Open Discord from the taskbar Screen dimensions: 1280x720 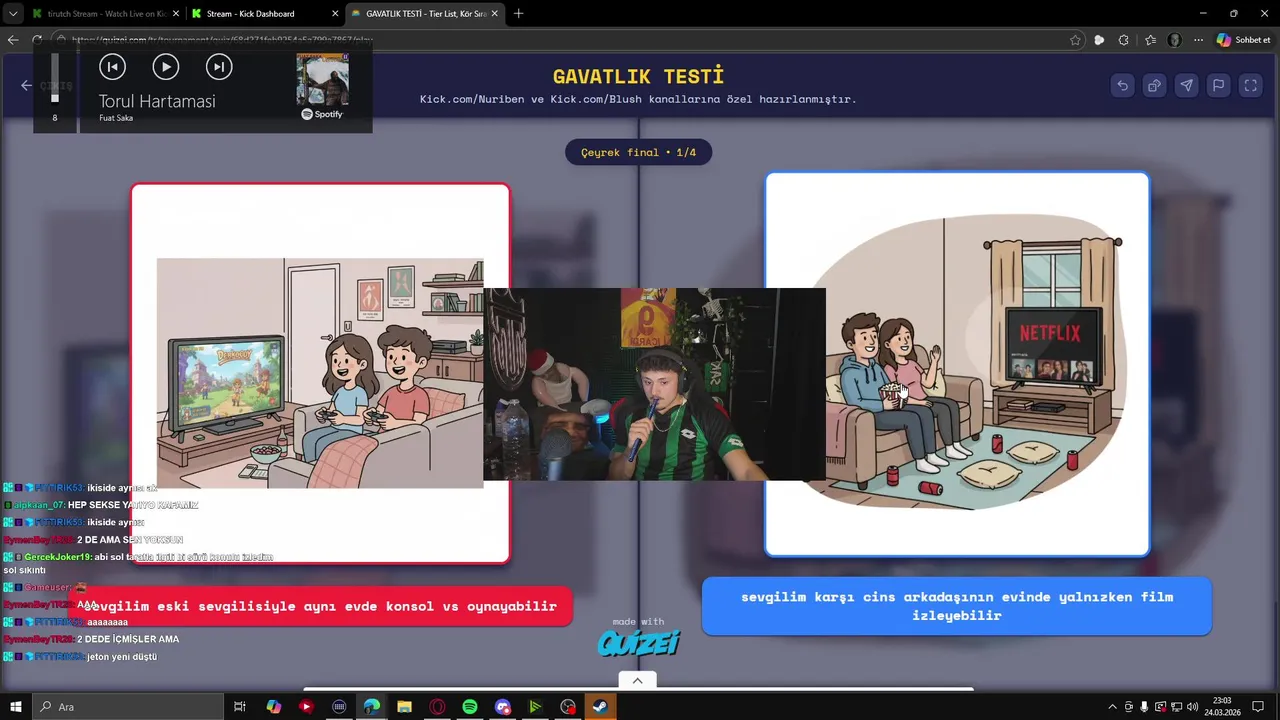pos(502,707)
